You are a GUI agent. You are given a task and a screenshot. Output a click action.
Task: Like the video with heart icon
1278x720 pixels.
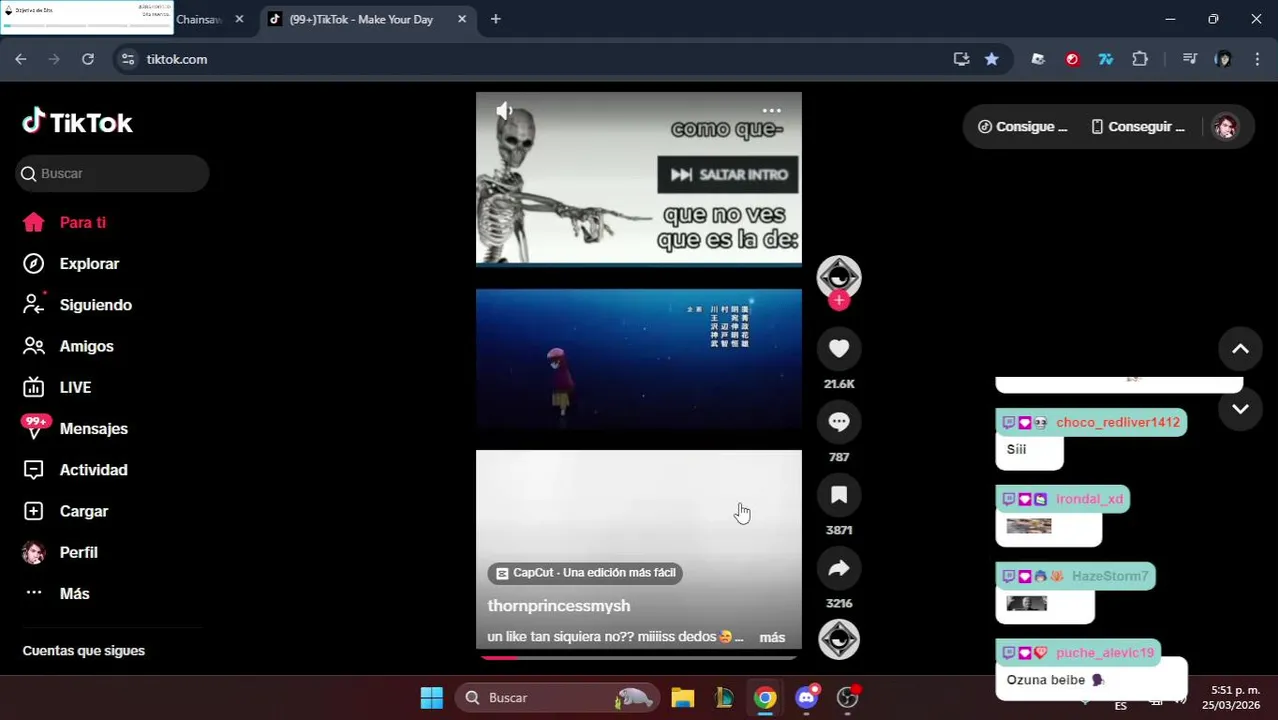(x=839, y=348)
